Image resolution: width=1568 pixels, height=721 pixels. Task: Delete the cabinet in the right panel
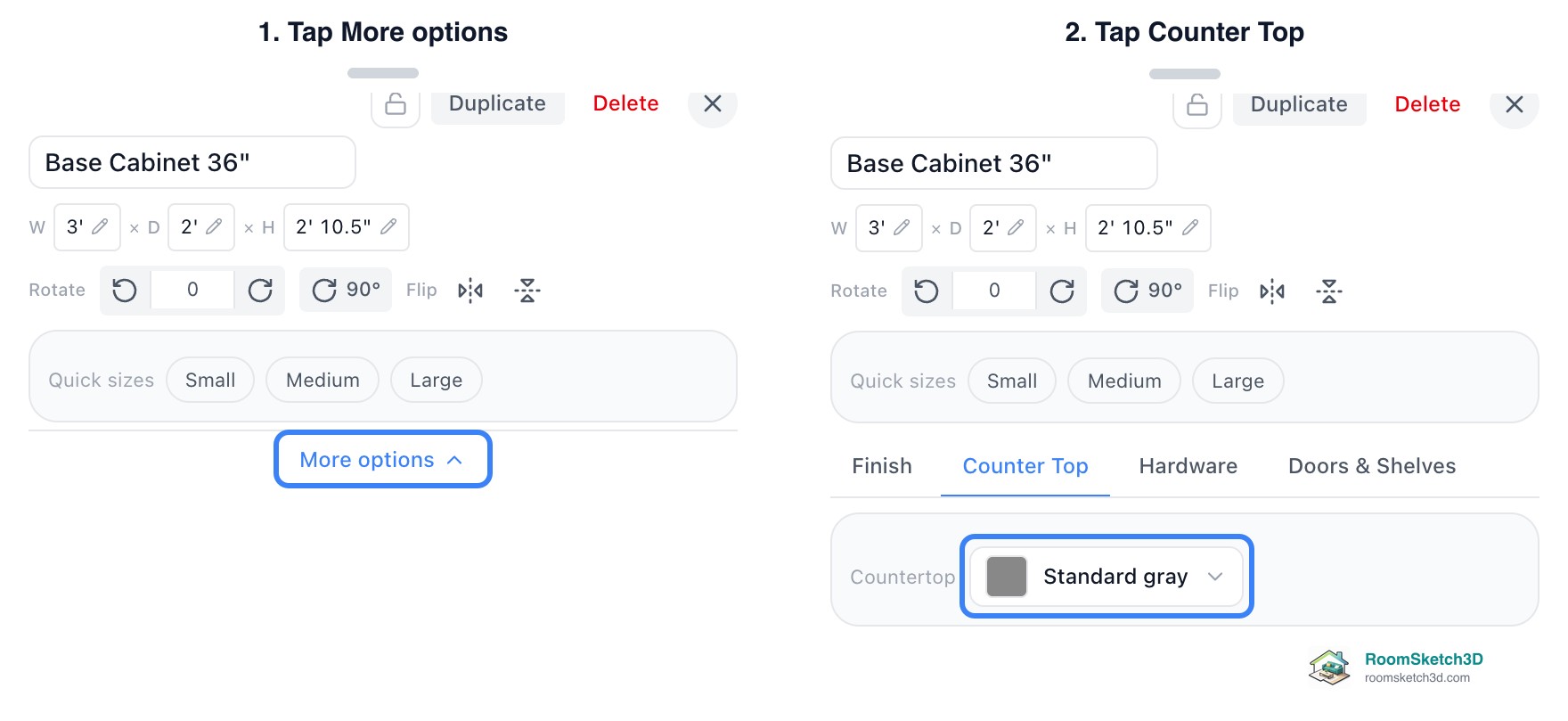pyautogui.click(x=1427, y=104)
